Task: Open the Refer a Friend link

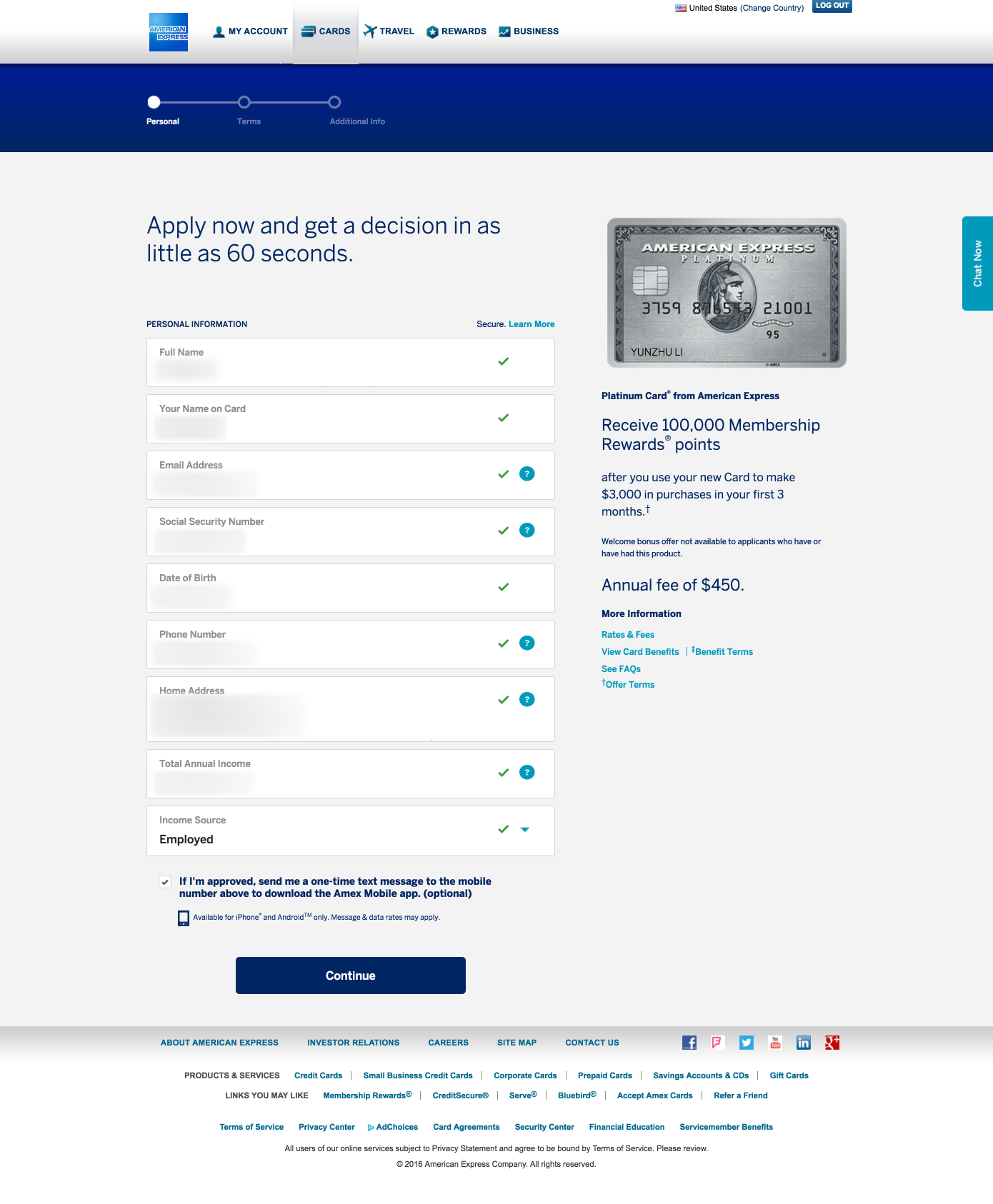Action: click(x=741, y=1095)
